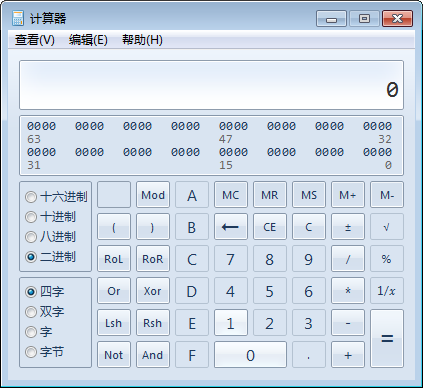Open the 编辑(E) menu
This screenshot has width=423, height=388.
point(88,40)
